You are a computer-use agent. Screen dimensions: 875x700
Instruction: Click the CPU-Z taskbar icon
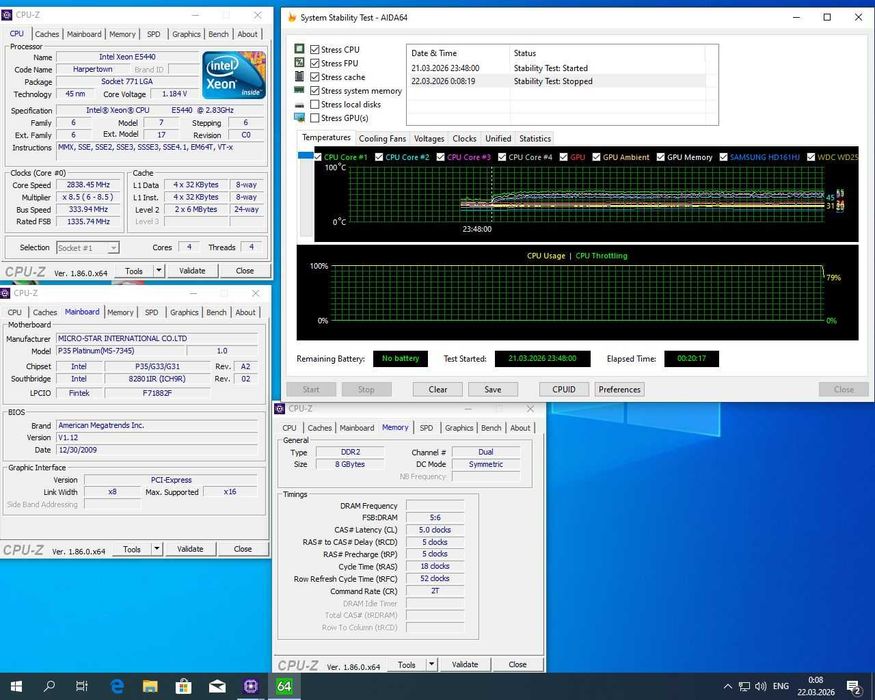[x=251, y=686]
